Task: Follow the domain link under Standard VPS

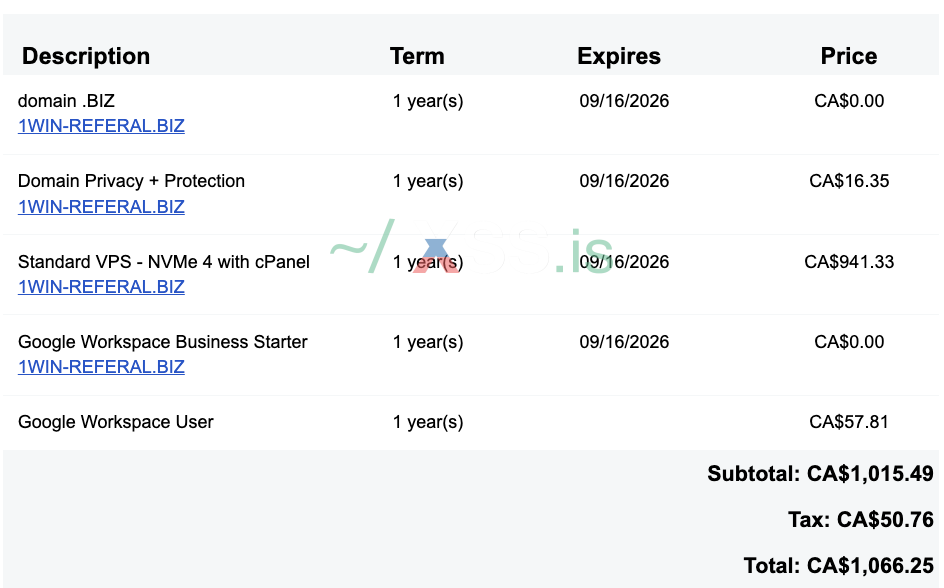Action: coord(101,287)
